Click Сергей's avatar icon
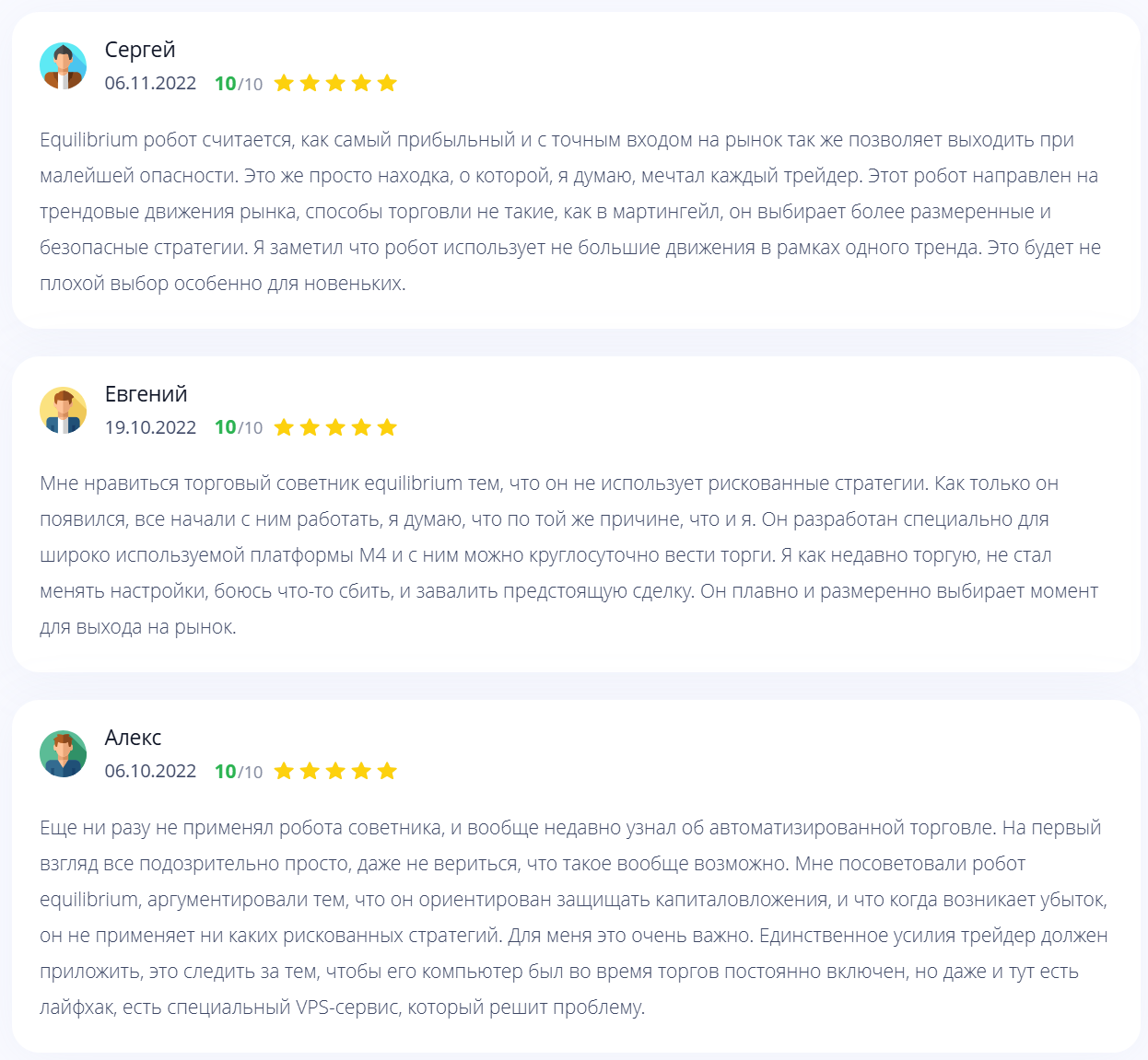Viewport: 1148px width, 1060px height. (64, 66)
